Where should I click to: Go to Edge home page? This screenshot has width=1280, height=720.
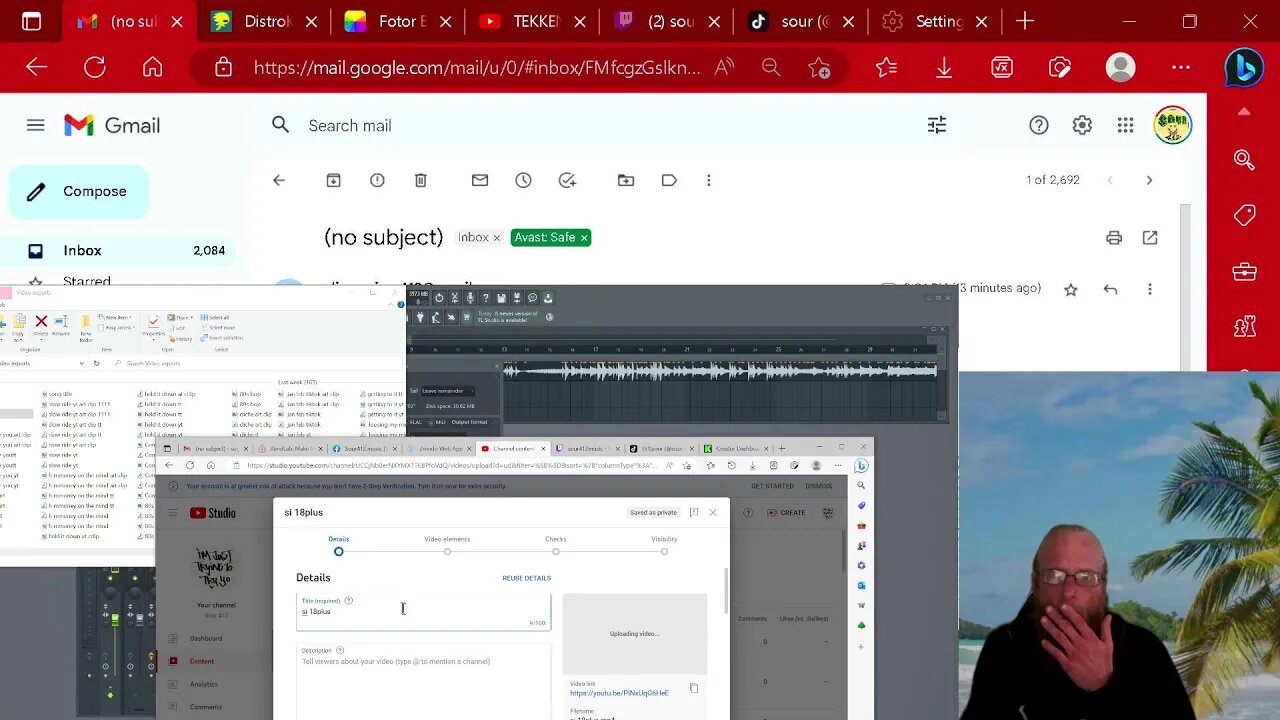(152, 67)
